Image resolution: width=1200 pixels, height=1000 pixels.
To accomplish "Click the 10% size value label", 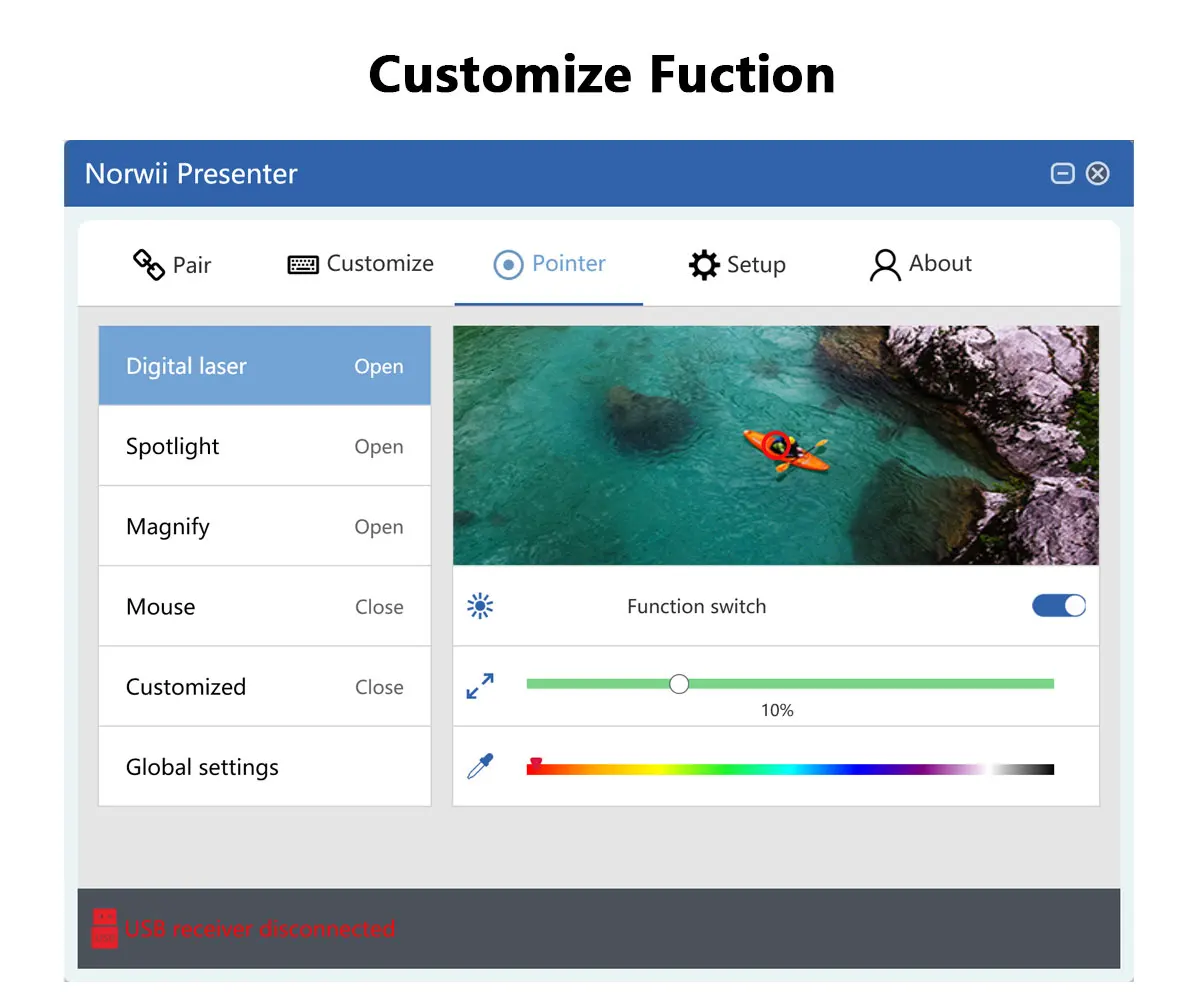I will [777, 710].
